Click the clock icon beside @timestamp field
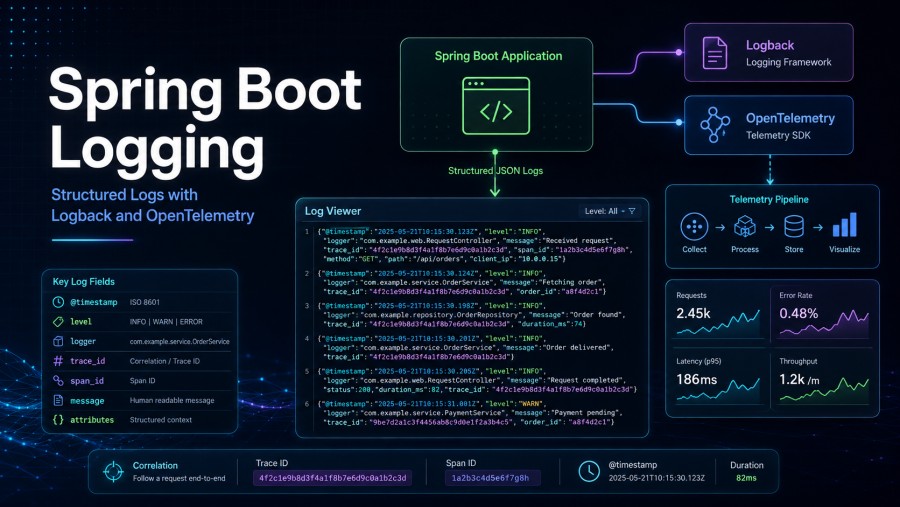 coord(58,302)
